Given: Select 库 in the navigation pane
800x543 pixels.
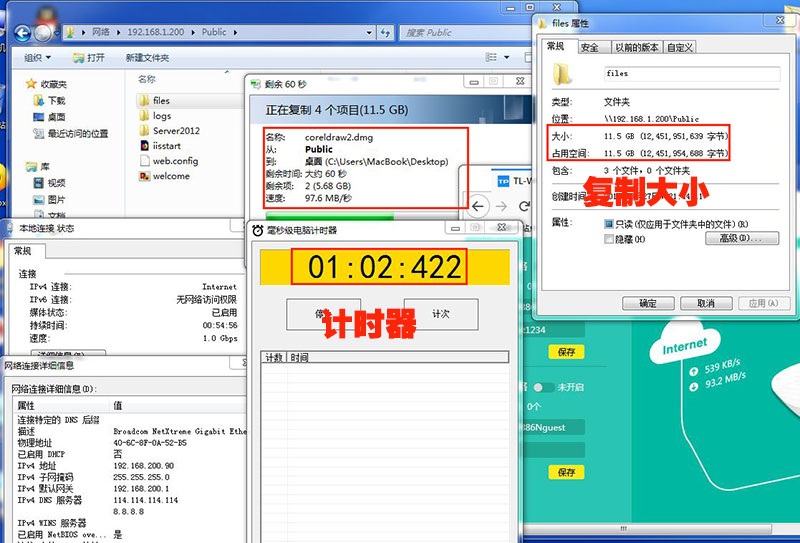Looking at the screenshot, I should coord(38,166).
